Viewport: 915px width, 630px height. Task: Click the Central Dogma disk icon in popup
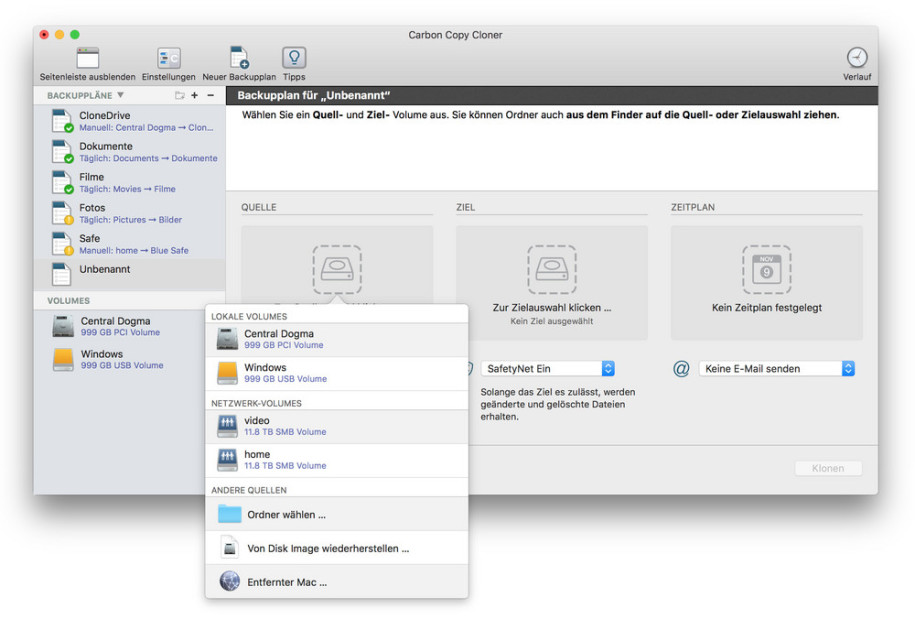pos(227,339)
